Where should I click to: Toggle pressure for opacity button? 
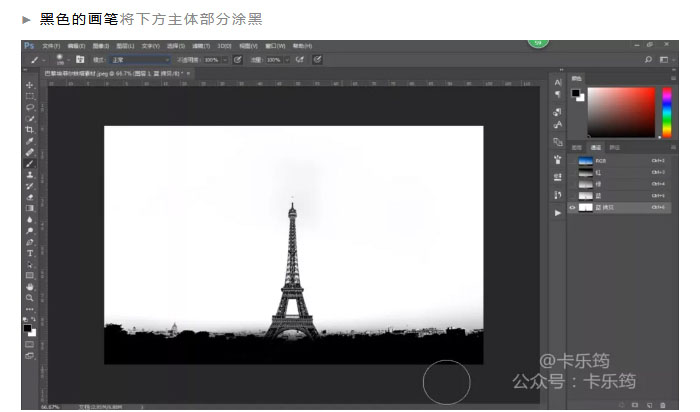[238, 59]
